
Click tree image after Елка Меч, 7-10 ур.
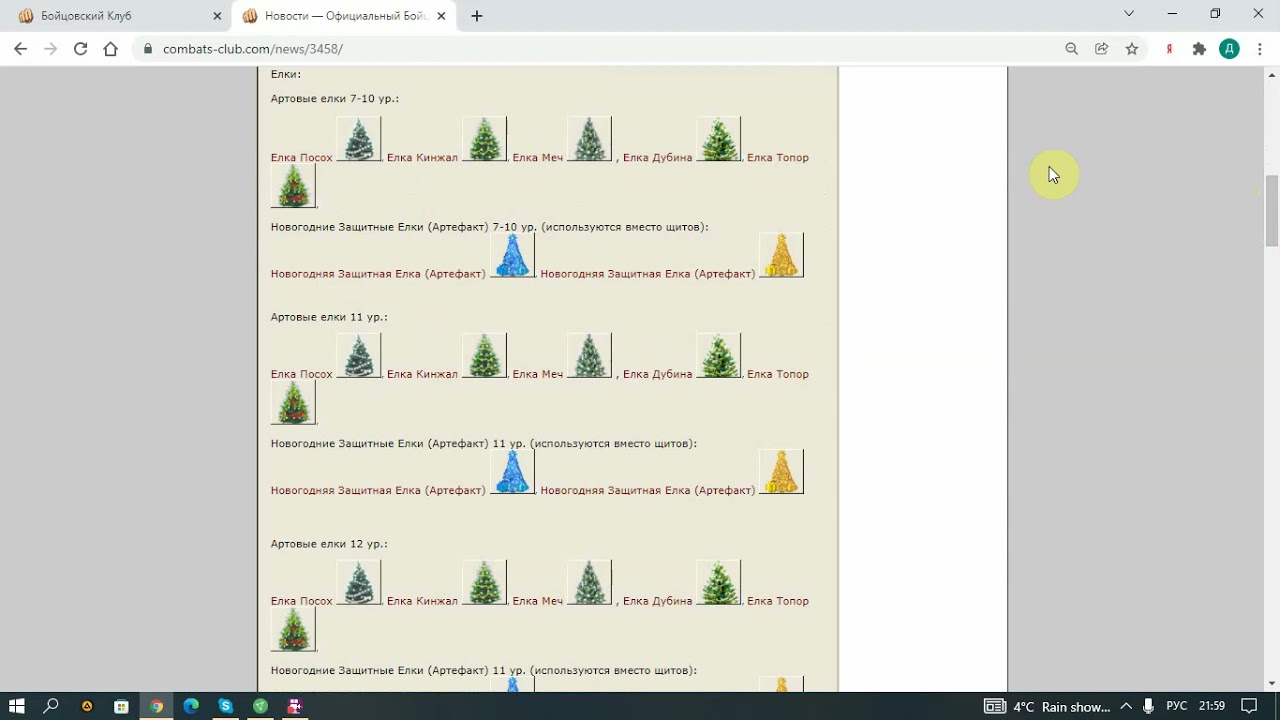coord(590,139)
